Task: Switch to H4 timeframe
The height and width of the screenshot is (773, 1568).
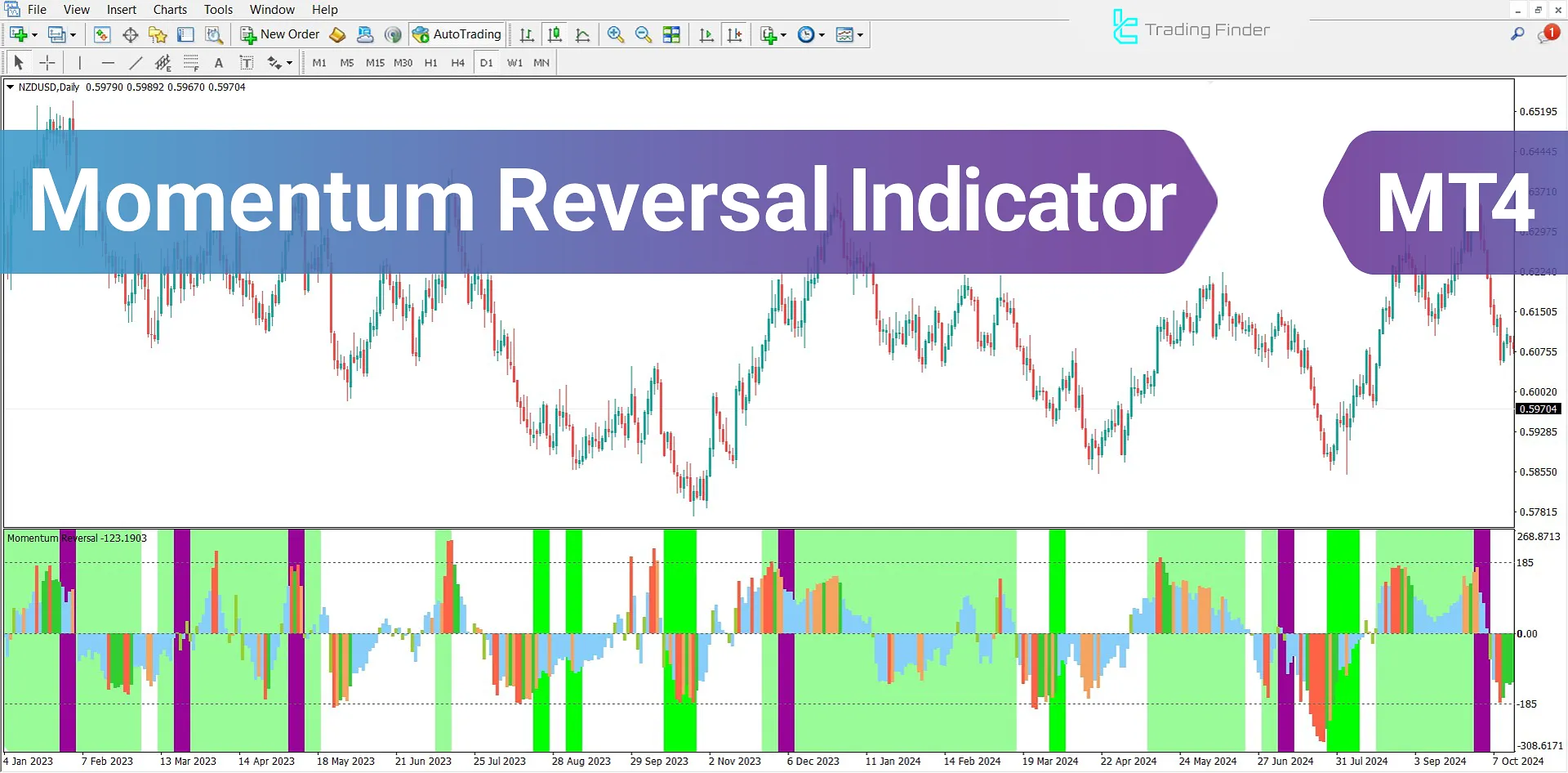Action: pos(458,62)
